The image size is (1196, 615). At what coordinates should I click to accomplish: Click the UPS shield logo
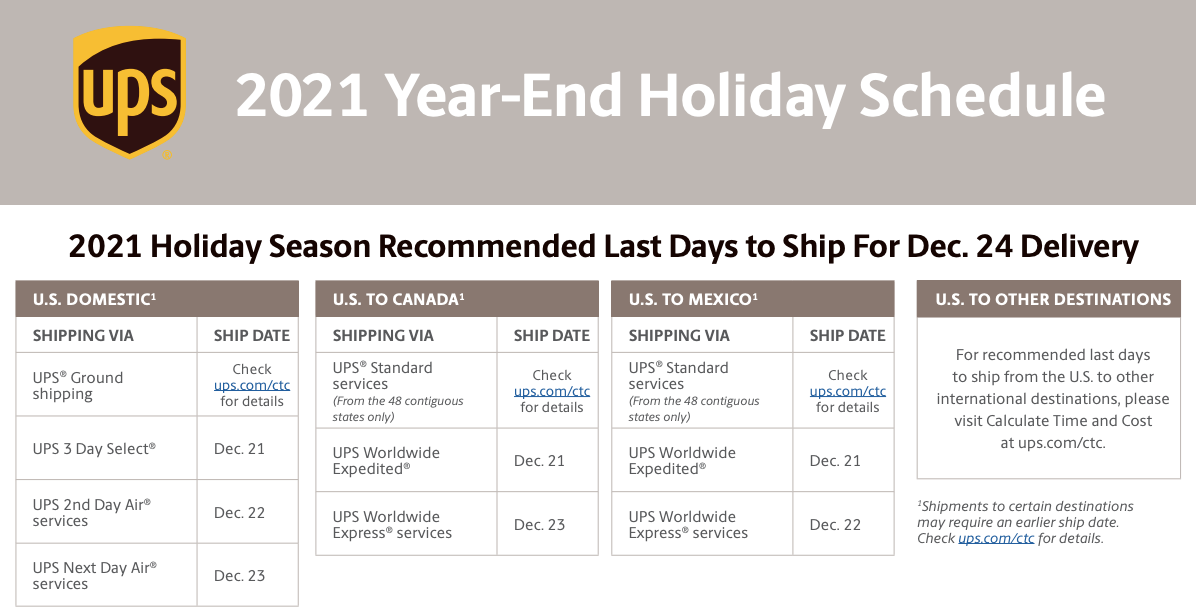129,92
